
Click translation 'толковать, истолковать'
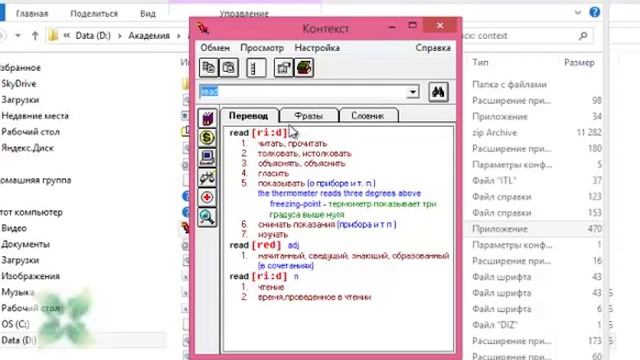(304, 154)
